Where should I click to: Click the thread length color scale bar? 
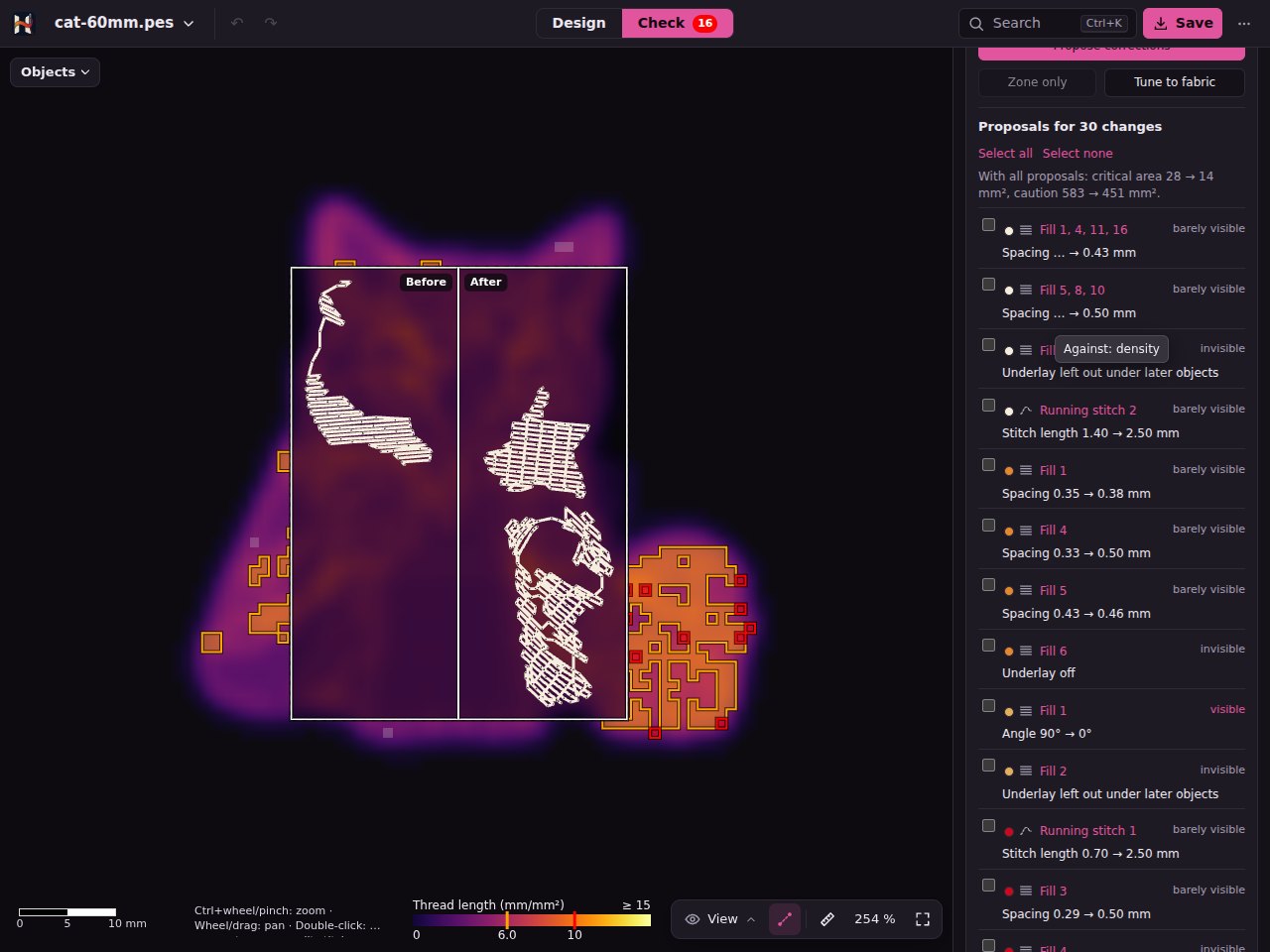click(532, 920)
